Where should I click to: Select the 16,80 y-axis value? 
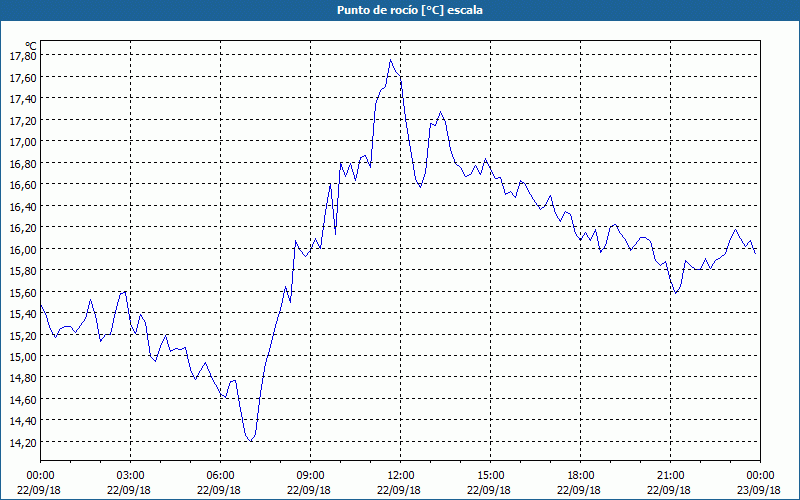(22, 163)
